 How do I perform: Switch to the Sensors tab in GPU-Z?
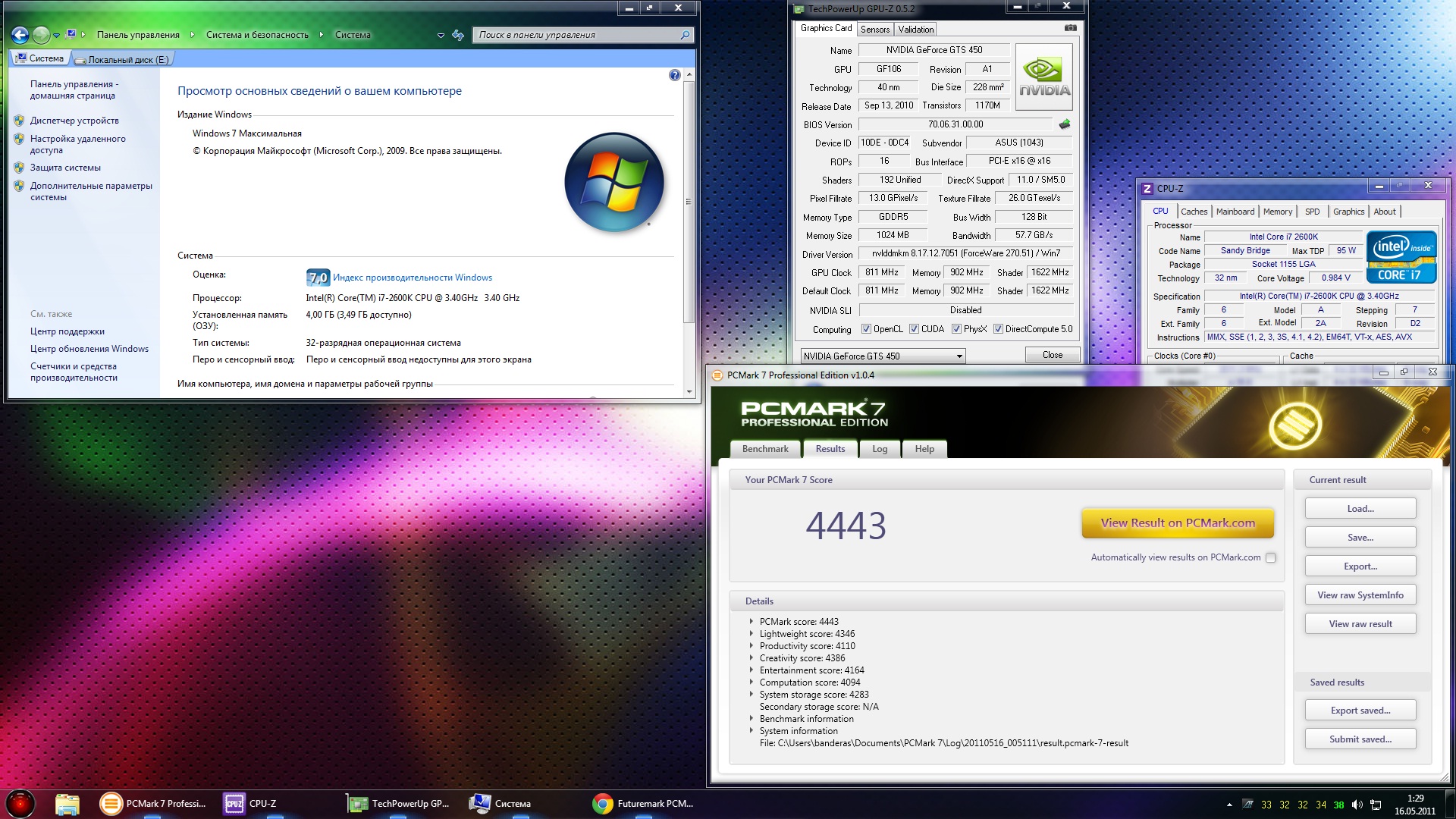[x=875, y=30]
